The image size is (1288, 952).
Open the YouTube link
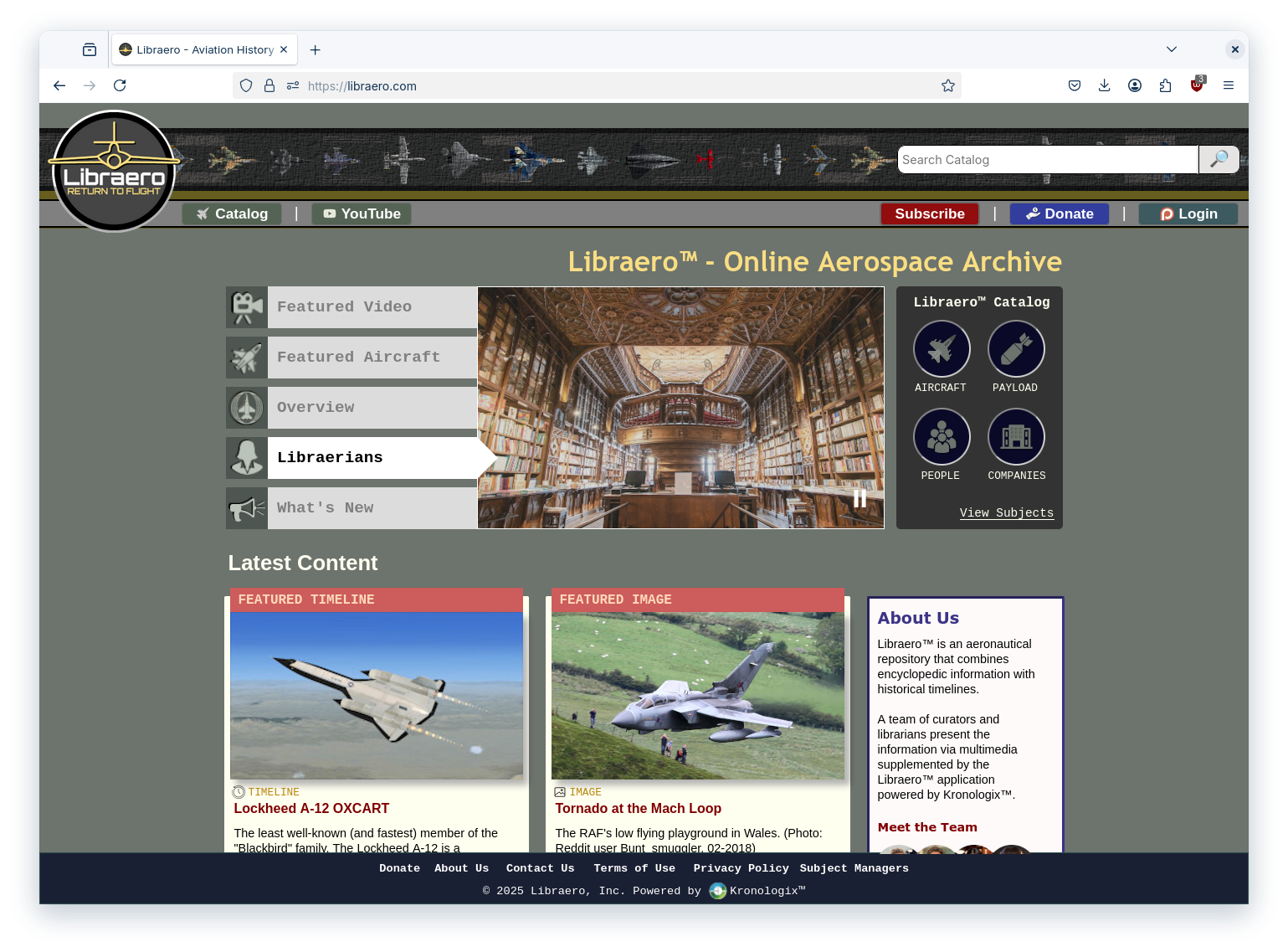tap(362, 214)
